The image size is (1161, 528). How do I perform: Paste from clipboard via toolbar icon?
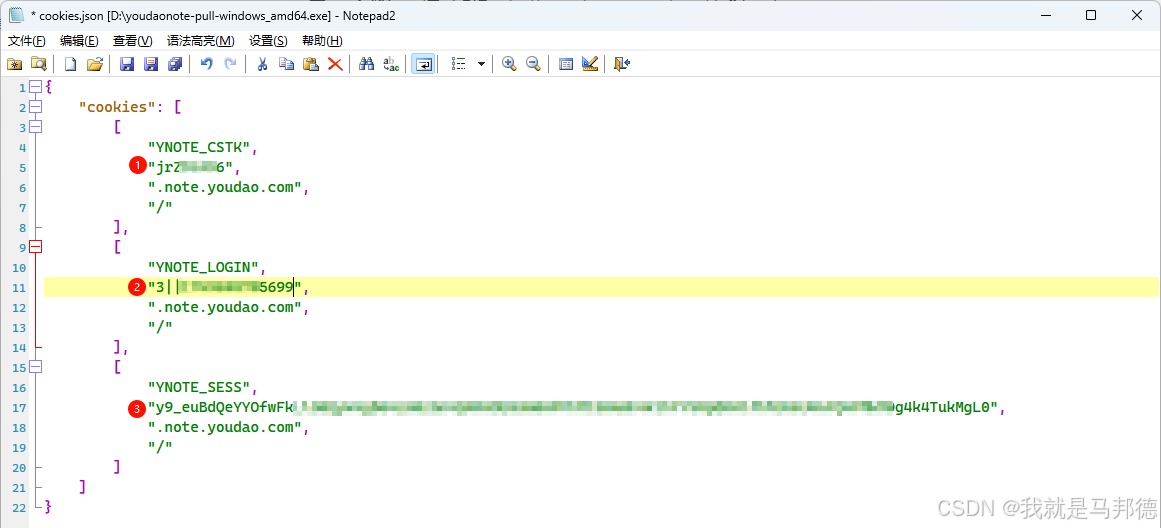(310, 64)
